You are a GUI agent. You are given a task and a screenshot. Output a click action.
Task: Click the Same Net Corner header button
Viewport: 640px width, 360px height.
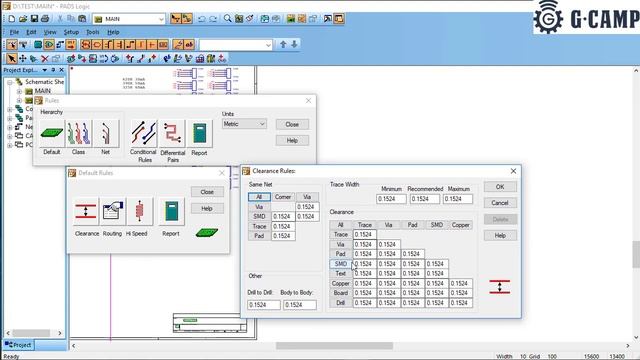(283, 197)
